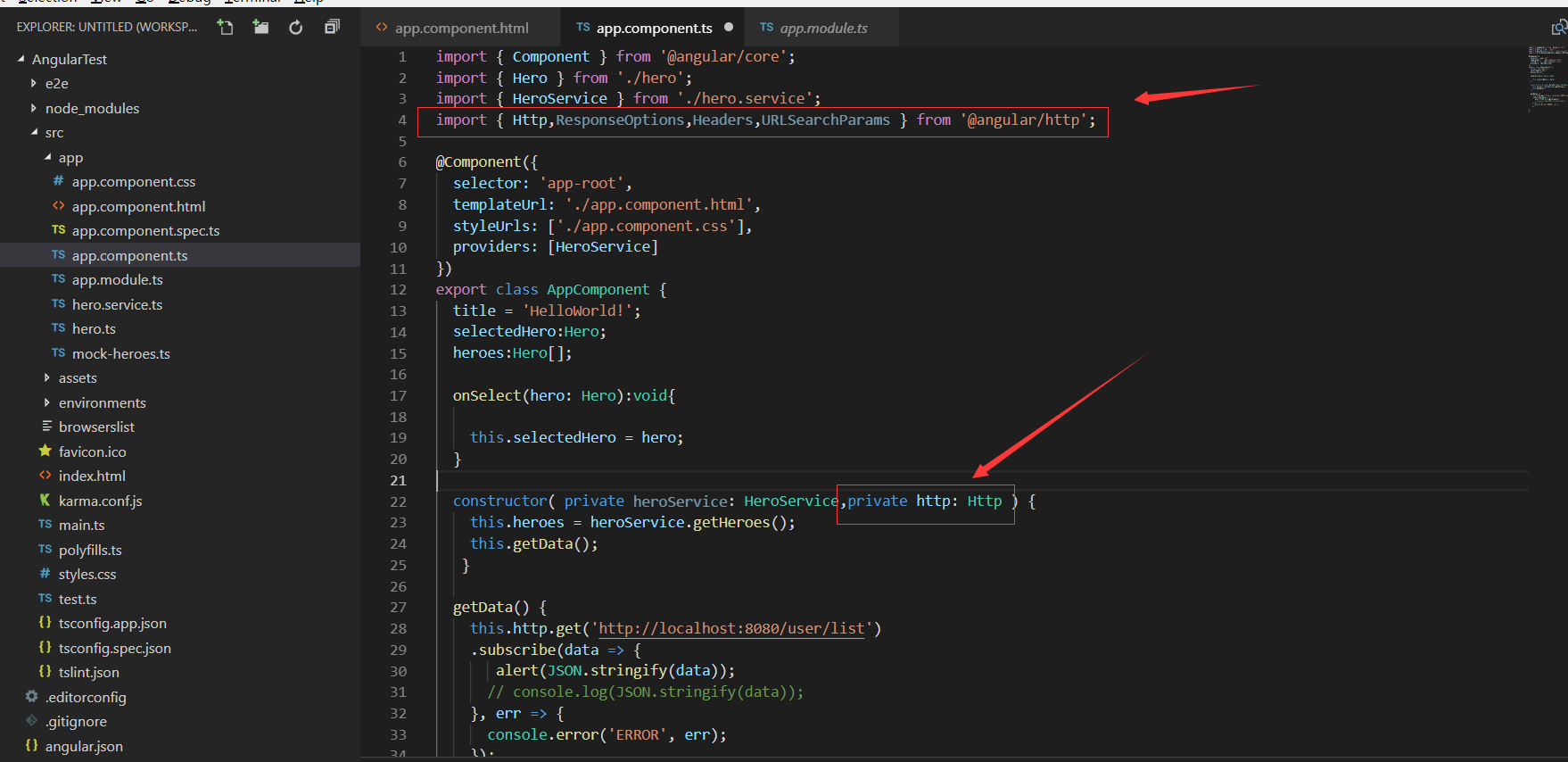Switch to the app.component.html tab
Image resolution: width=1568 pixels, height=762 pixels.
pos(461,28)
